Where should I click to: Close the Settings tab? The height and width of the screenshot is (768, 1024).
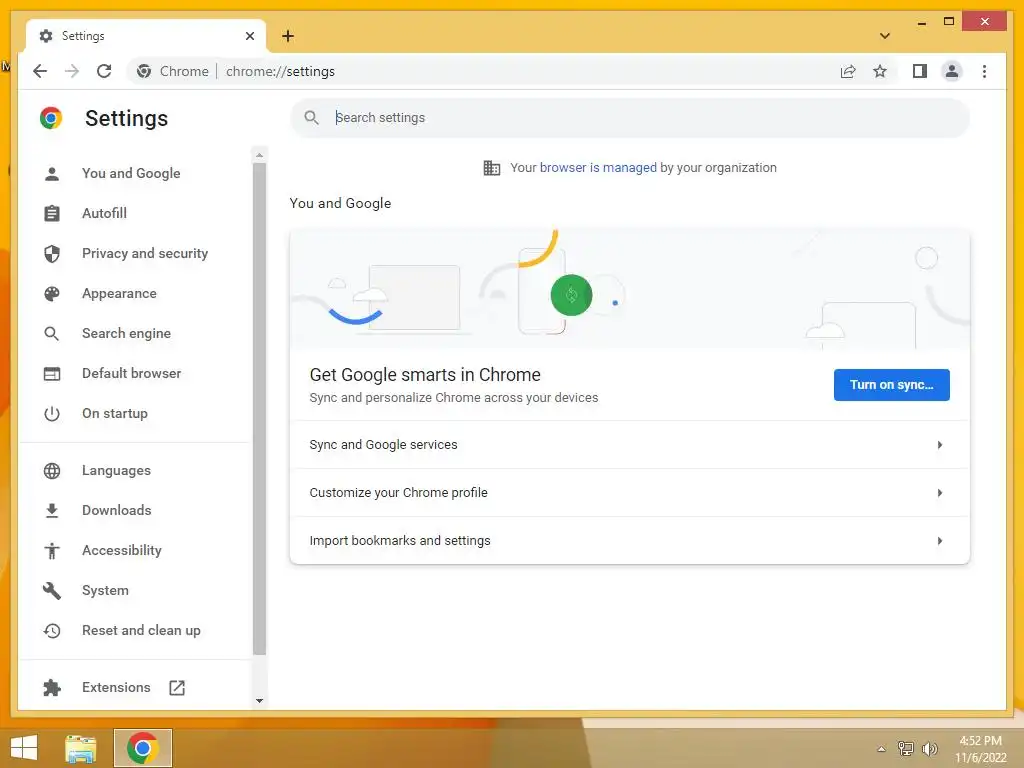pyautogui.click(x=249, y=36)
